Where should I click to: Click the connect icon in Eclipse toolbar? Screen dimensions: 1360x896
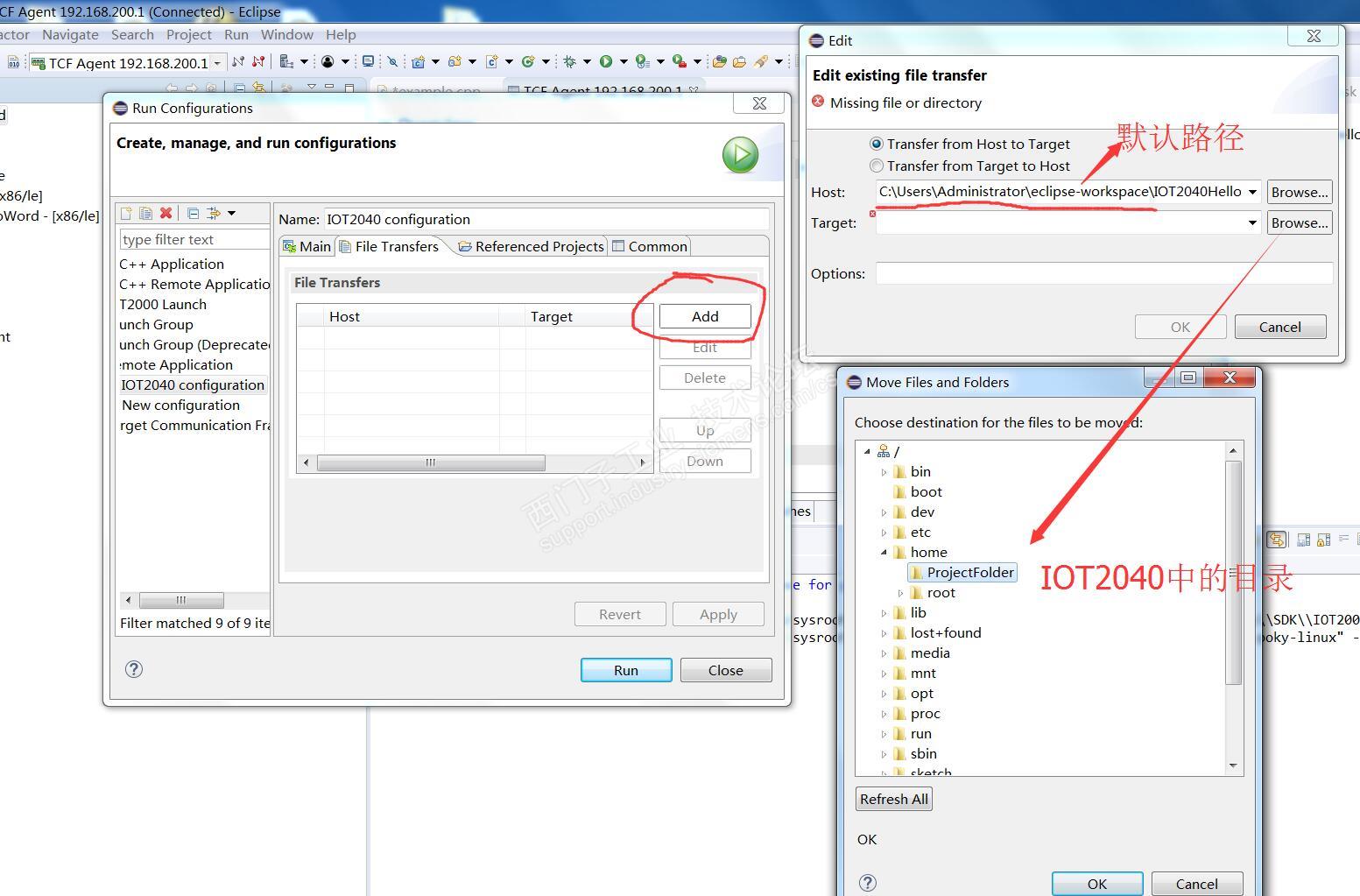238,61
